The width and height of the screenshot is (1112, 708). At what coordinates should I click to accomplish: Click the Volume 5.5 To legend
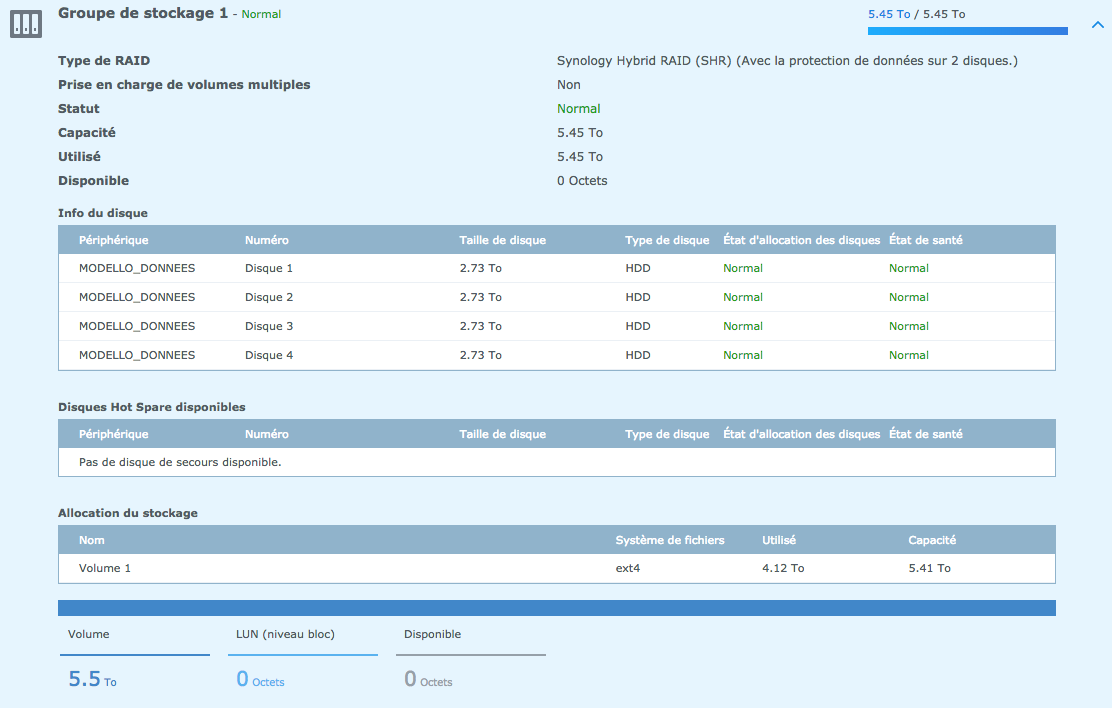[x=135, y=658]
